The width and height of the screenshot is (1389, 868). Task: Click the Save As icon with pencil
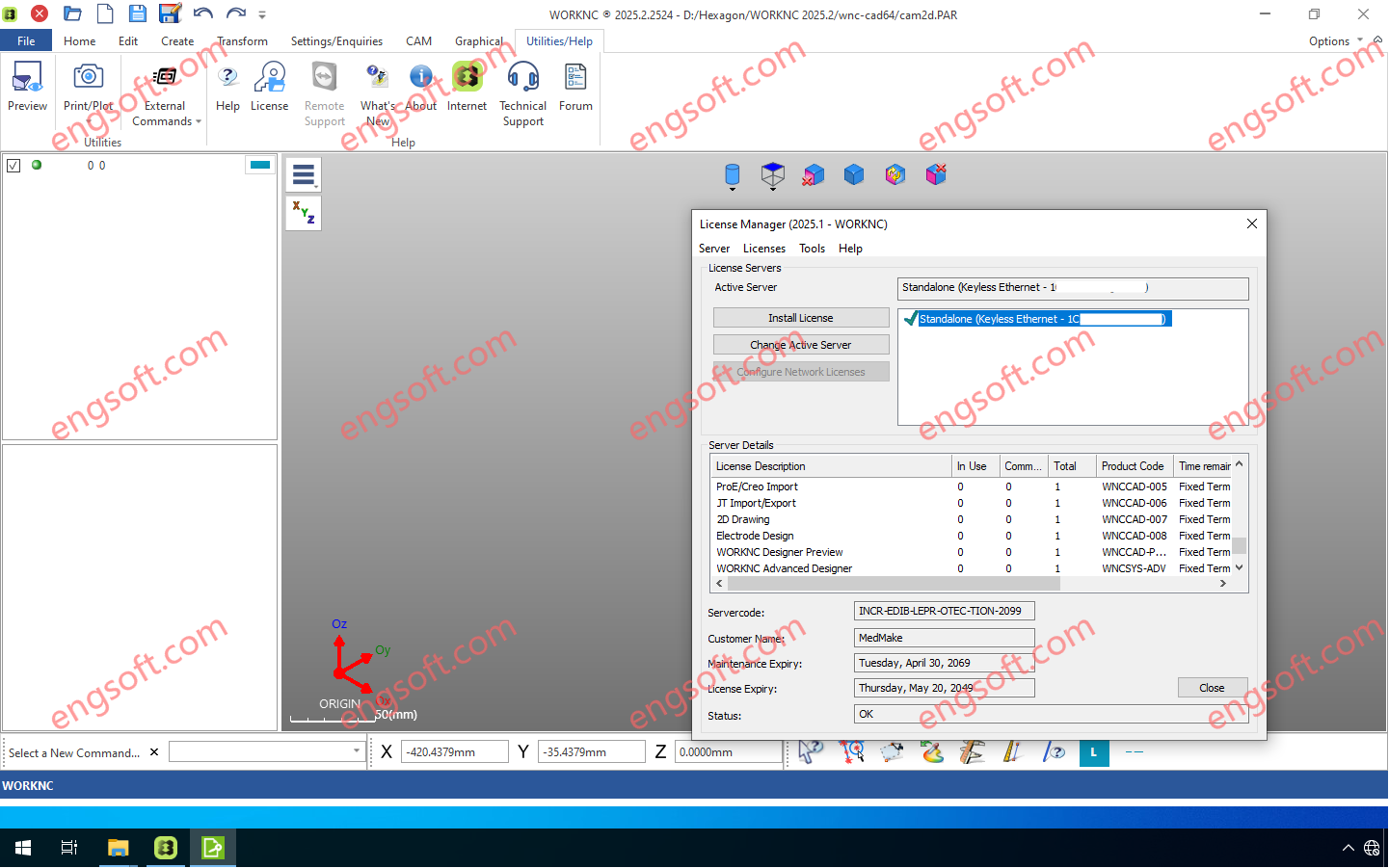171,13
